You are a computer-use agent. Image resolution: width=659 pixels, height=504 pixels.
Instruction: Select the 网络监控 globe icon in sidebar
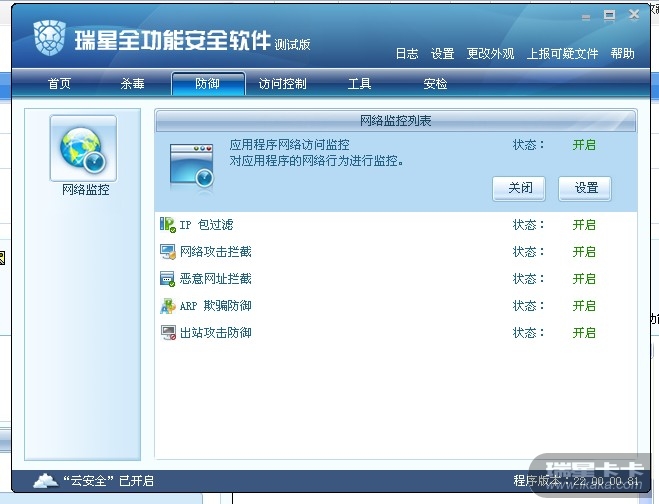click(x=83, y=148)
